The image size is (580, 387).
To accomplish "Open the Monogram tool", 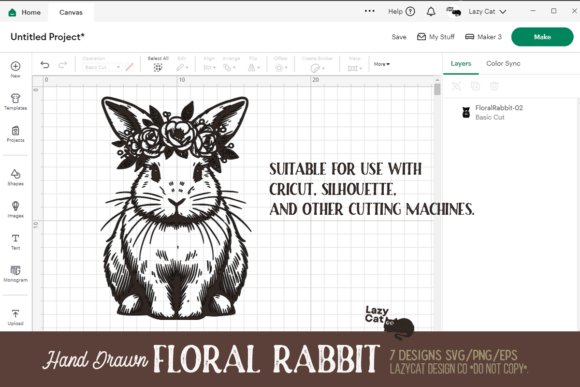I will click(15, 274).
